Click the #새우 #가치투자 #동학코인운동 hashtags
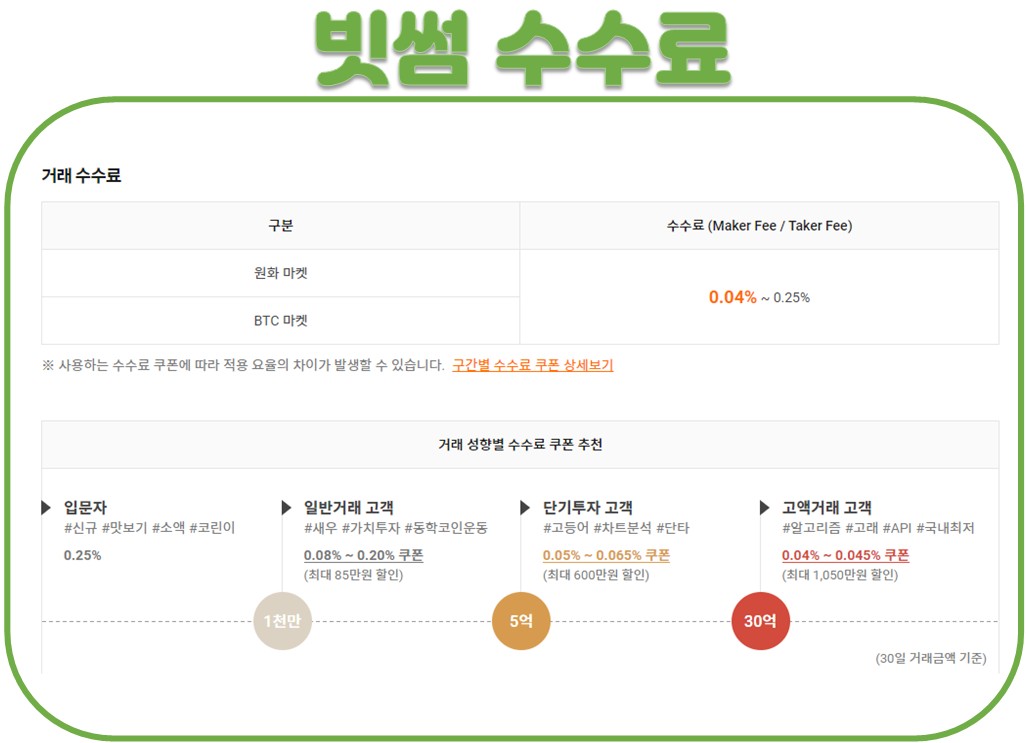The height and width of the screenshot is (743, 1026). pos(396,528)
